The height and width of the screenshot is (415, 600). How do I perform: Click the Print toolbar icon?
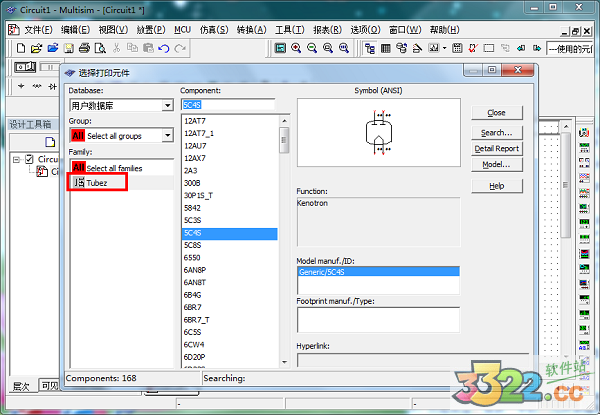[x=84, y=48]
